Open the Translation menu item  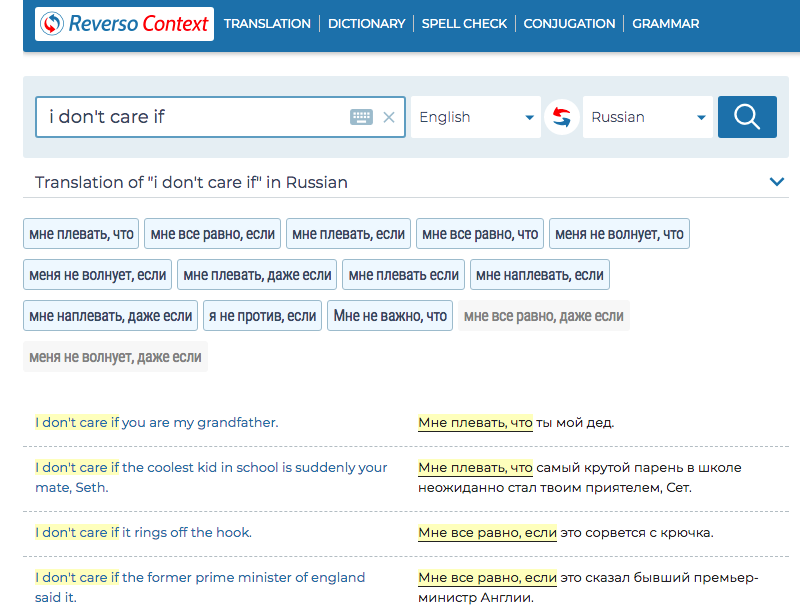coord(267,23)
